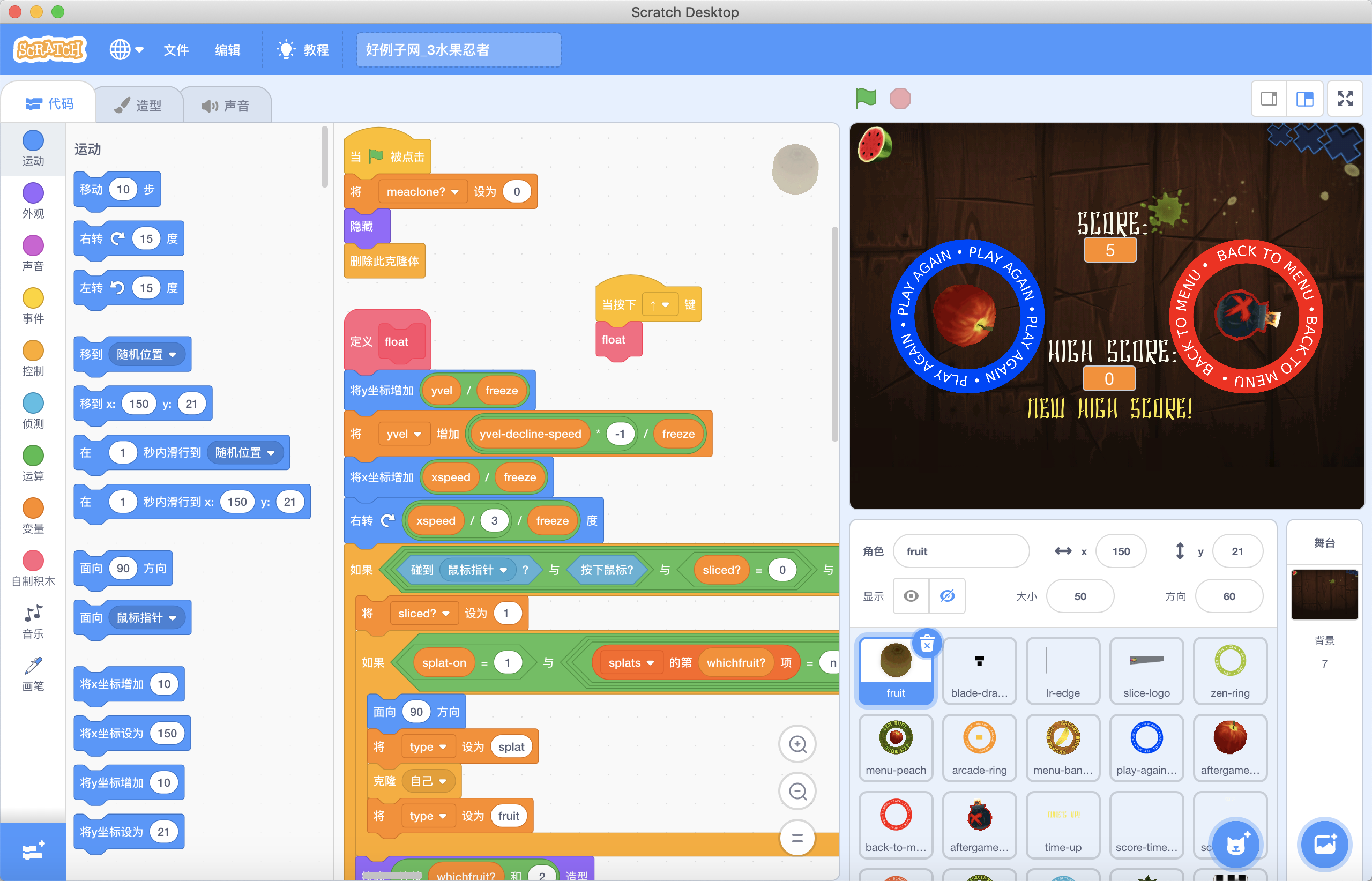Open the yvel variable dropdown
The image size is (1372, 881).
(x=404, y=434)
